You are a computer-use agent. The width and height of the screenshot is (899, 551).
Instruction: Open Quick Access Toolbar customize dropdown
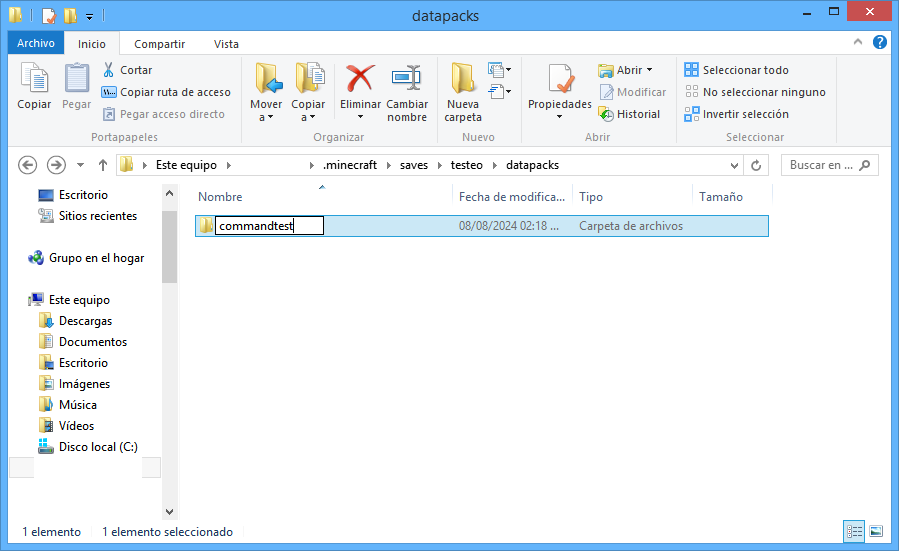pyautogui.click(x=89, y=17)
